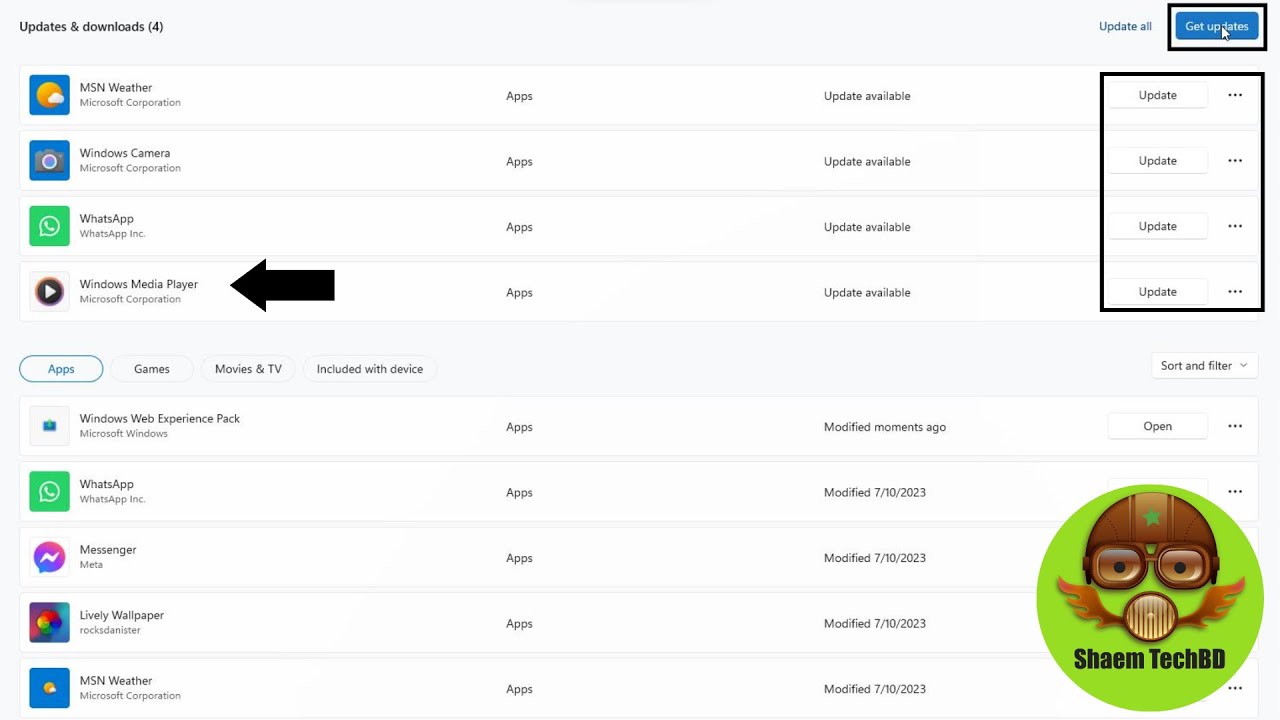The height and width of the screenshot is (720, 1280).
Task: Click the WhatsApp Inc. publisher under update row
Action: [x=113, y=234]
